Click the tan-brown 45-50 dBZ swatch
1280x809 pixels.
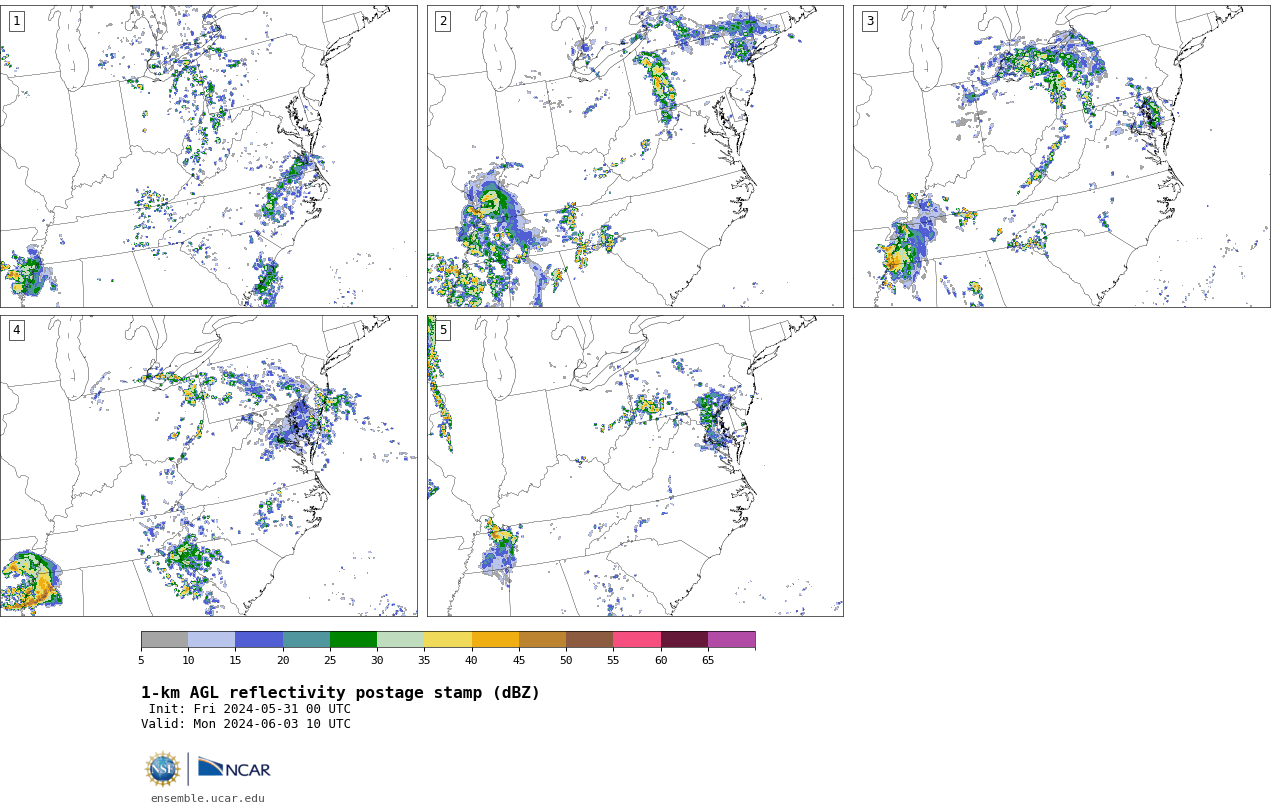coord(542,640)
